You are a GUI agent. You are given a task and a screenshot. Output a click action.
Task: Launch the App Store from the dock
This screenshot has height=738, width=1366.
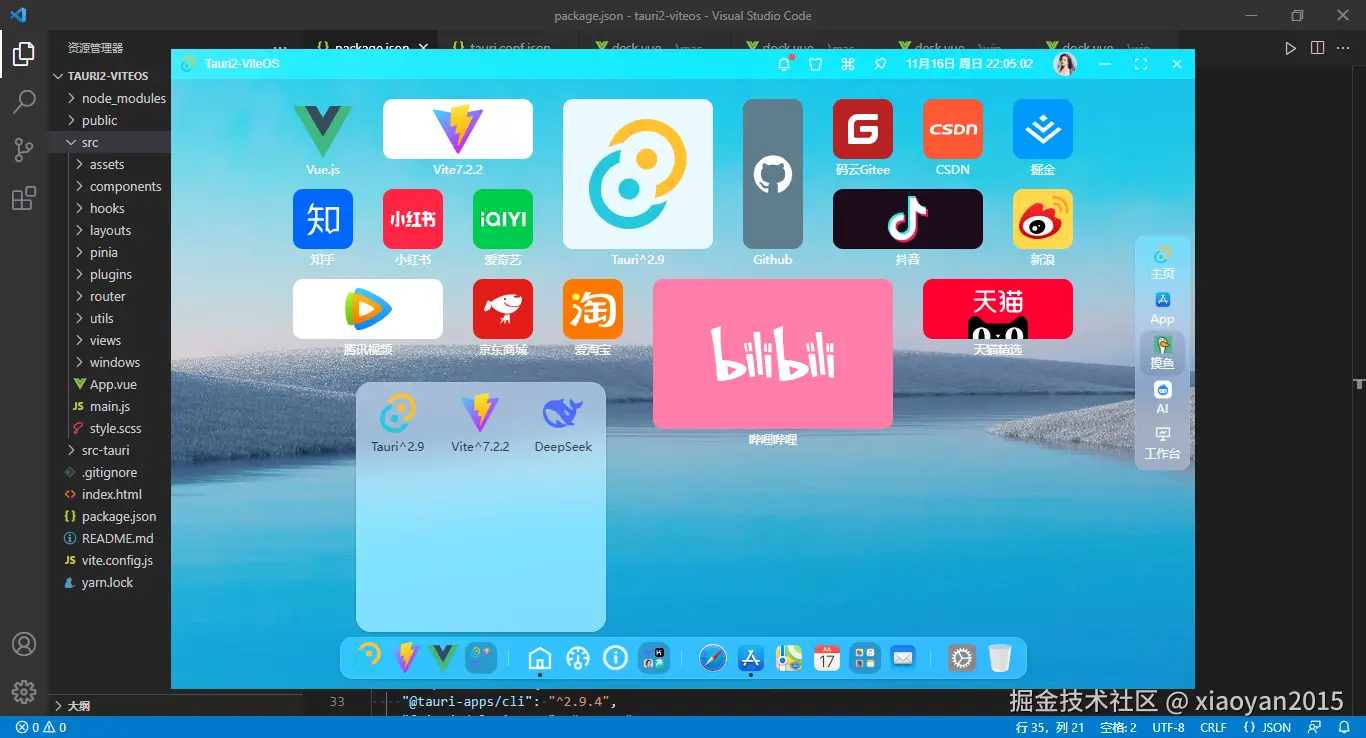click(x=750, y=658)
